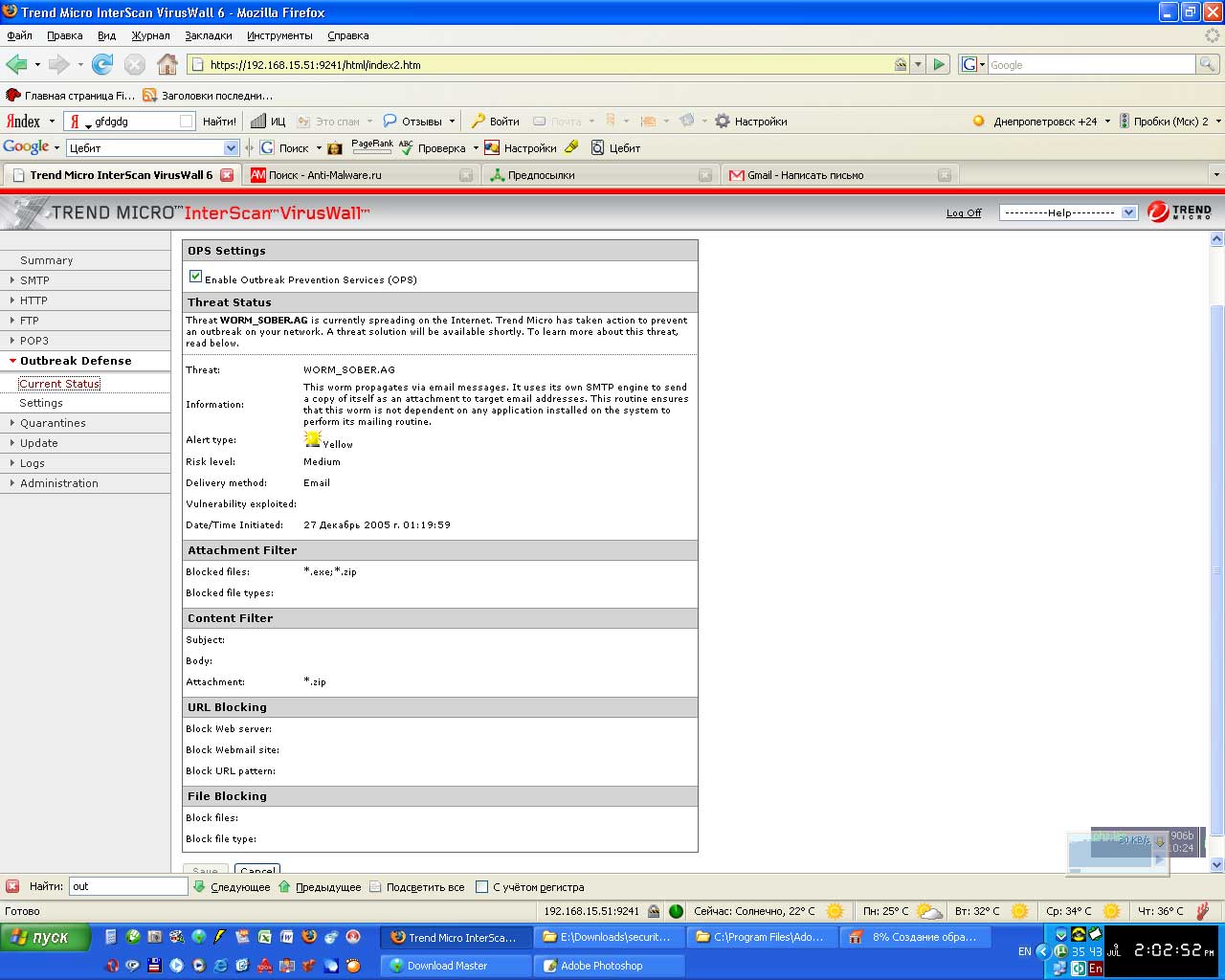Run the Проверка spell-check tool
The image size is (1225, 980).
[433, 147]
